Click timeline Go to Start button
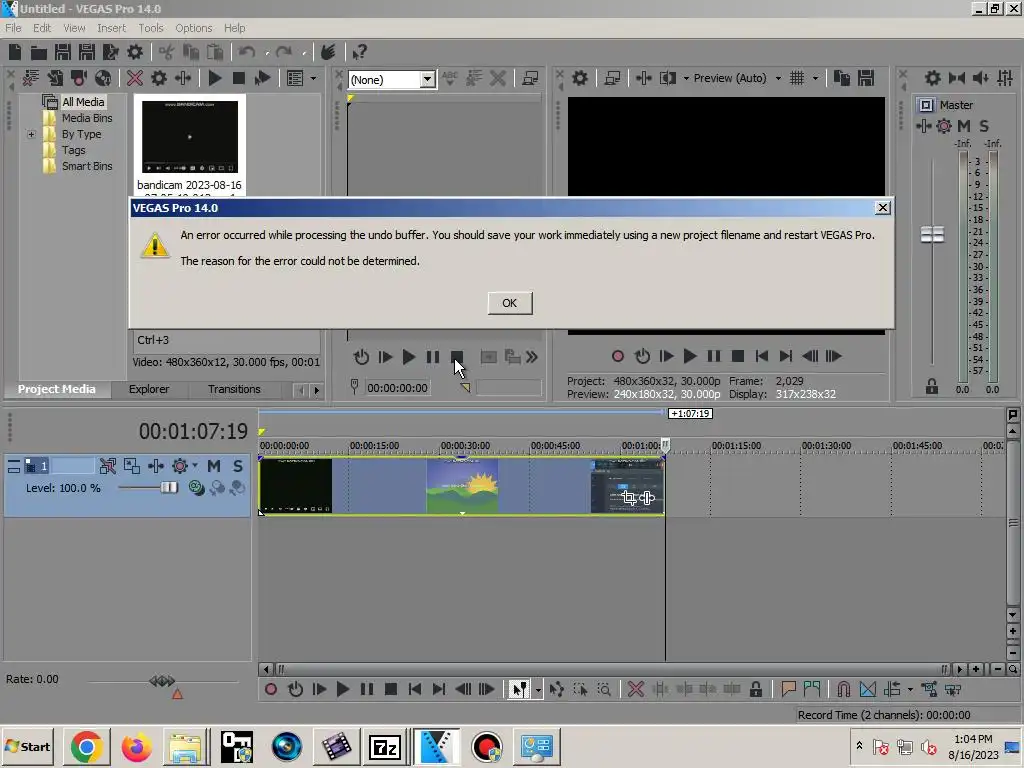The image size is (1024, 768). tap(415, 689)
